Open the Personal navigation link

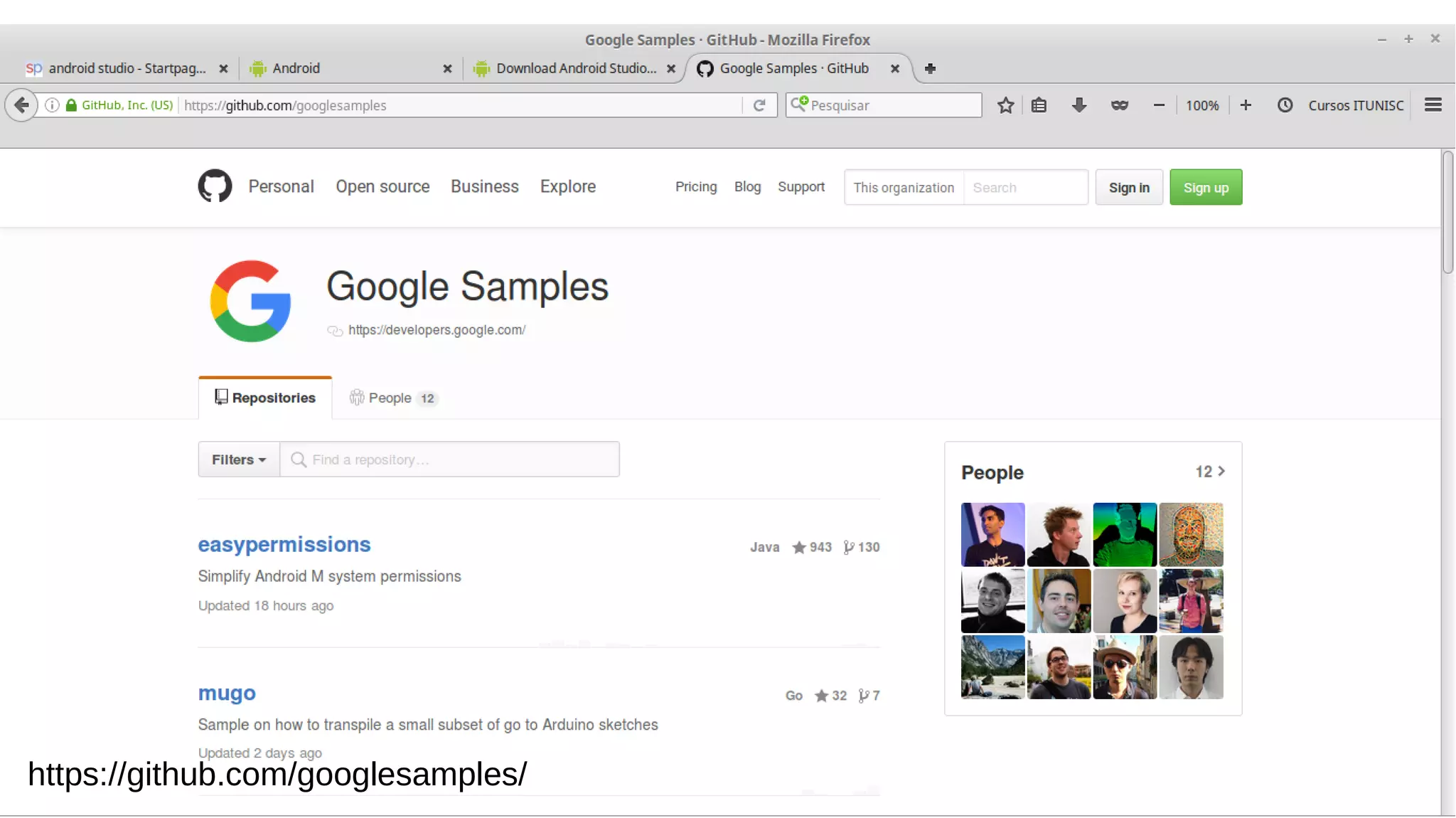coord(281,186)
